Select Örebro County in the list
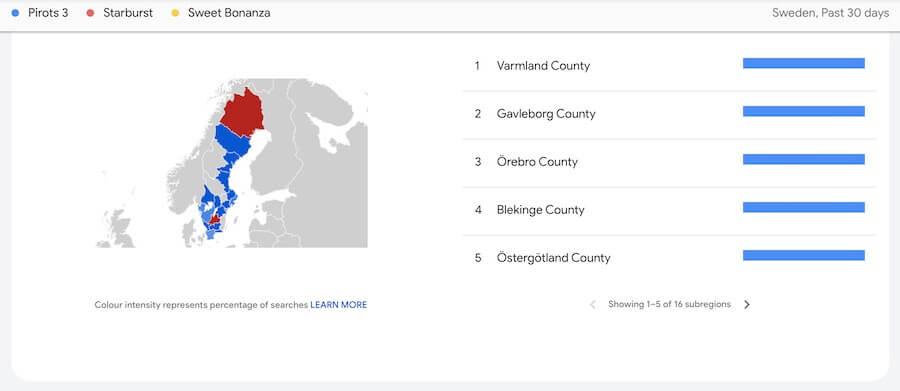The image size is (900, 391). tap(669, 162)
